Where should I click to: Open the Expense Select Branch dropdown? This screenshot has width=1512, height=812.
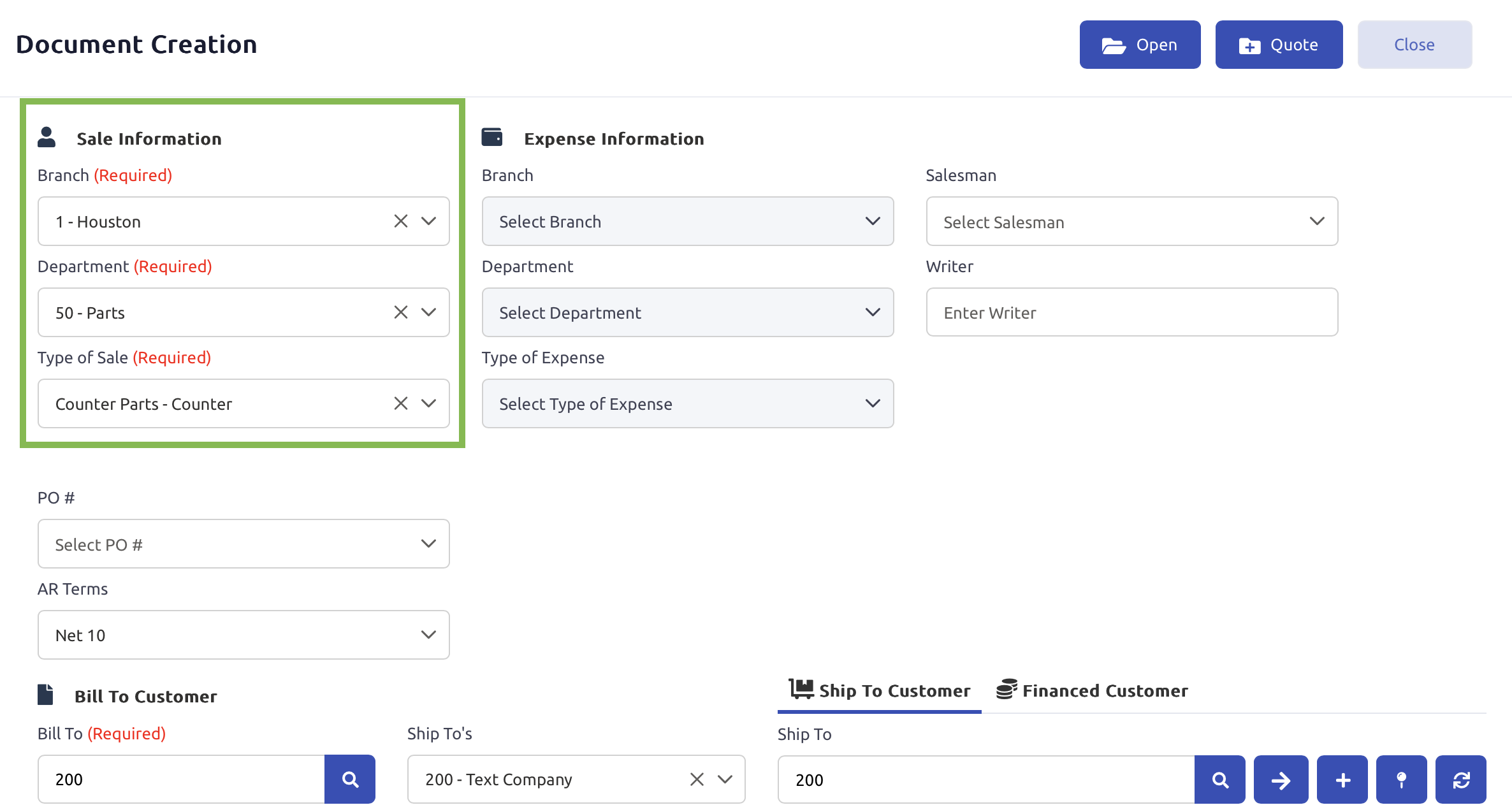687,221
